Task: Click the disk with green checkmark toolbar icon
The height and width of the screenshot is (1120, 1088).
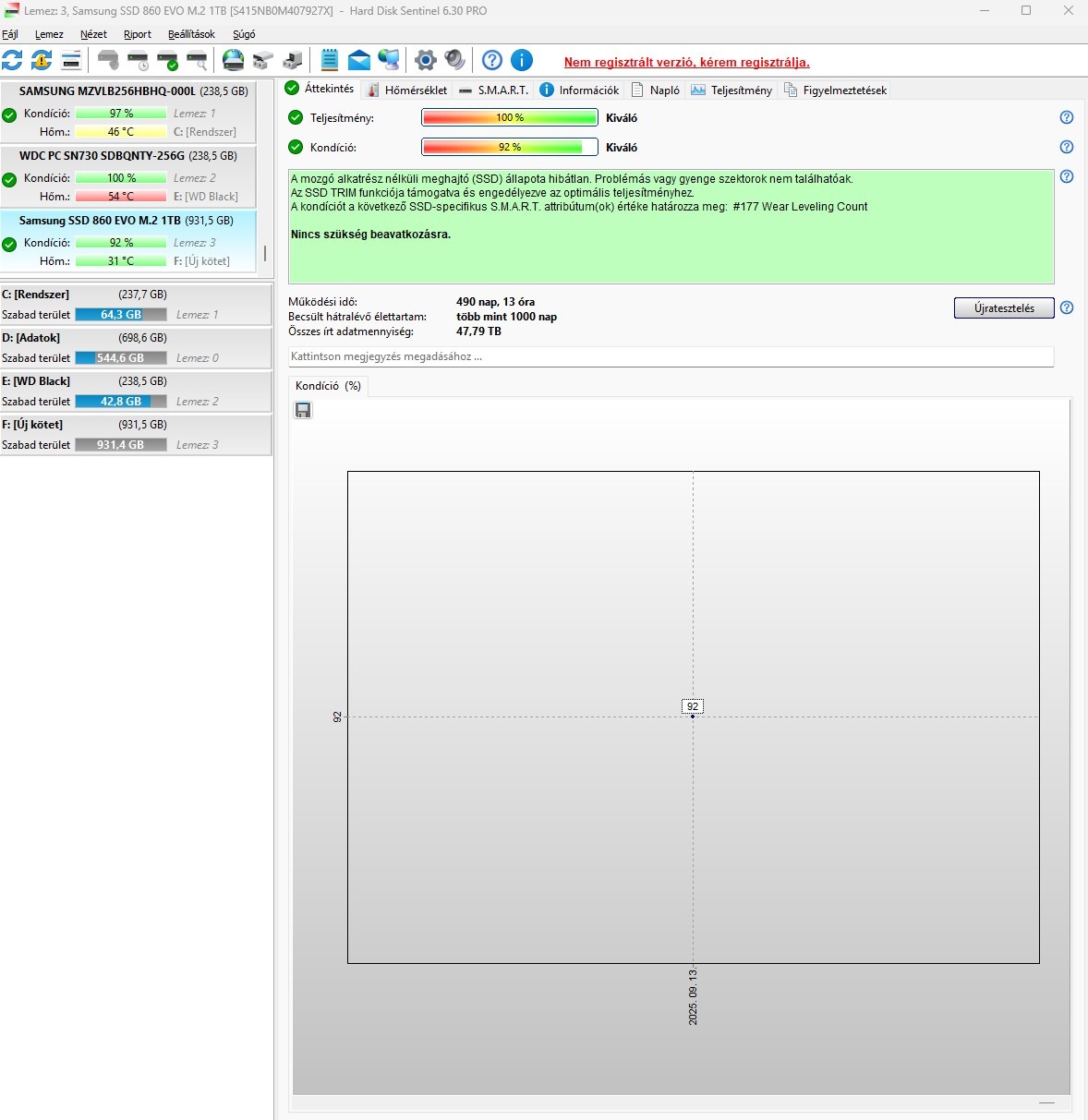Action: (168, 61)
